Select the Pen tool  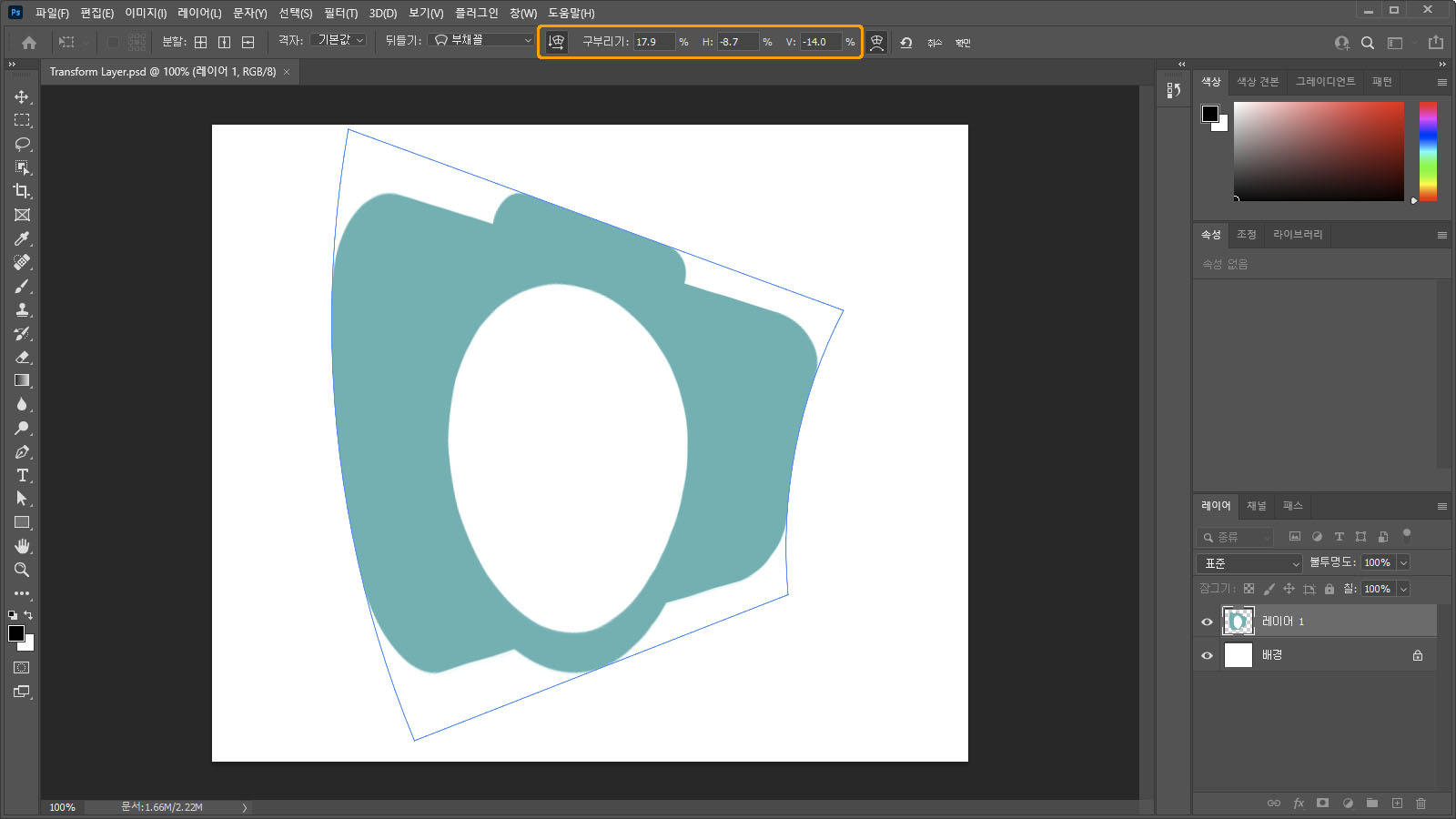22,451
